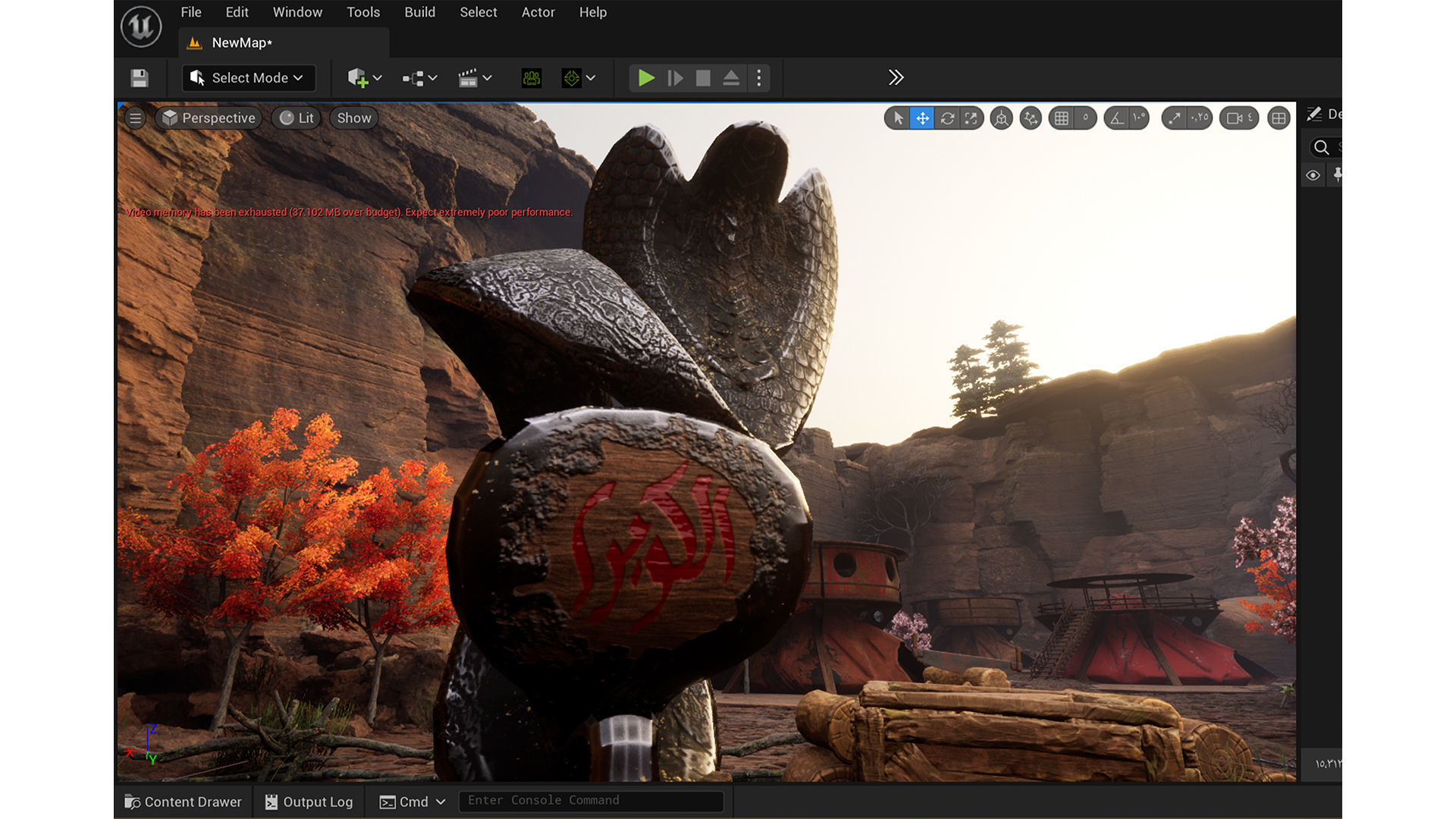Viewport: 1456px width, 819px height.
Task: Open the Perspective view mode dropdown
Action: (x=209, y=118)
